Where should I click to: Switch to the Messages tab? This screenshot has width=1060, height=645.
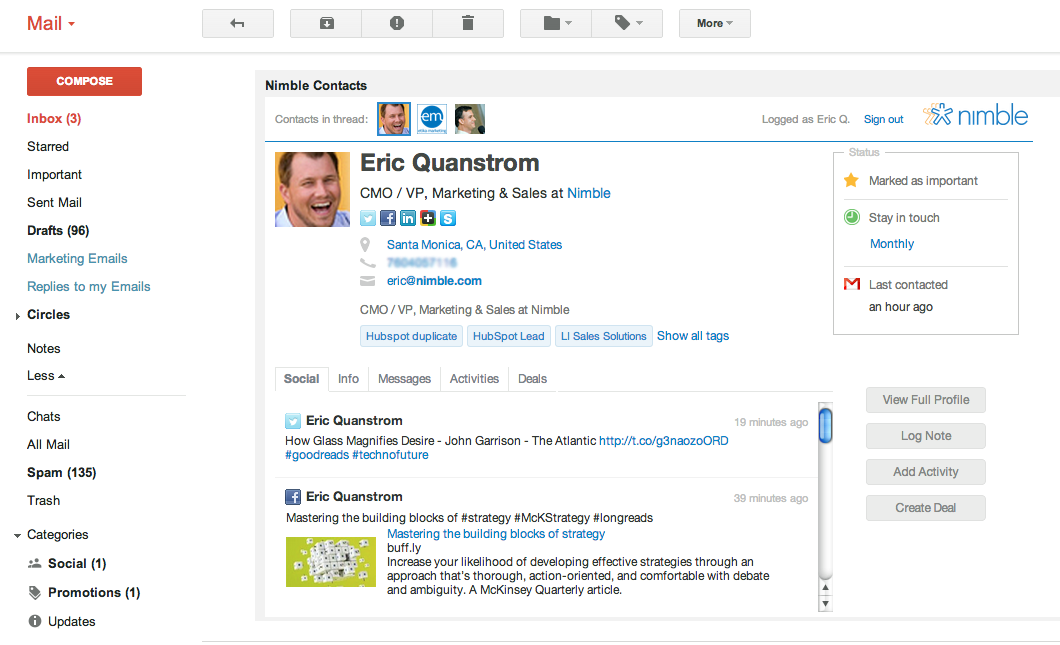(x=404, y=379)
